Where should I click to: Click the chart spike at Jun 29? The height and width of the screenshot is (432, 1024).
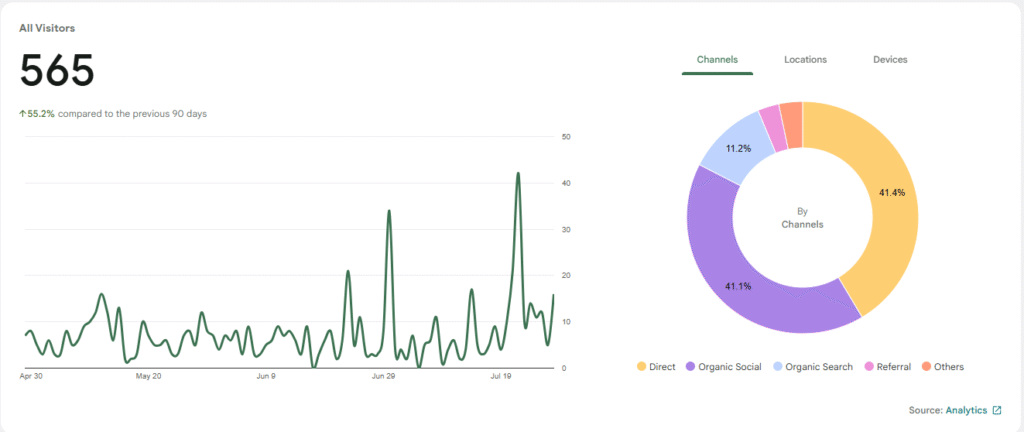point(388,212)
